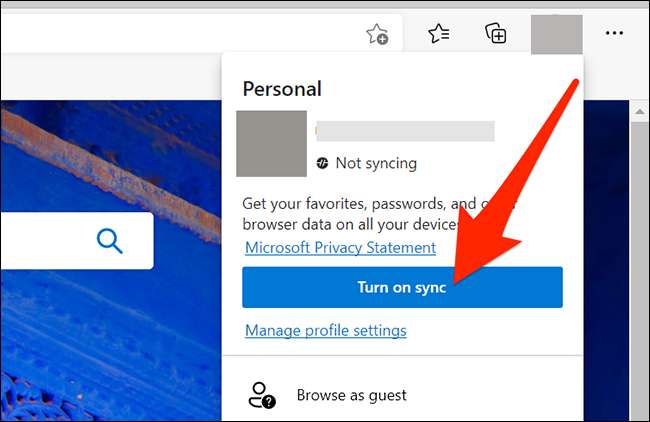650x422 pixels.
Task: Click the blue background page image
Action: tap(100, 340)
